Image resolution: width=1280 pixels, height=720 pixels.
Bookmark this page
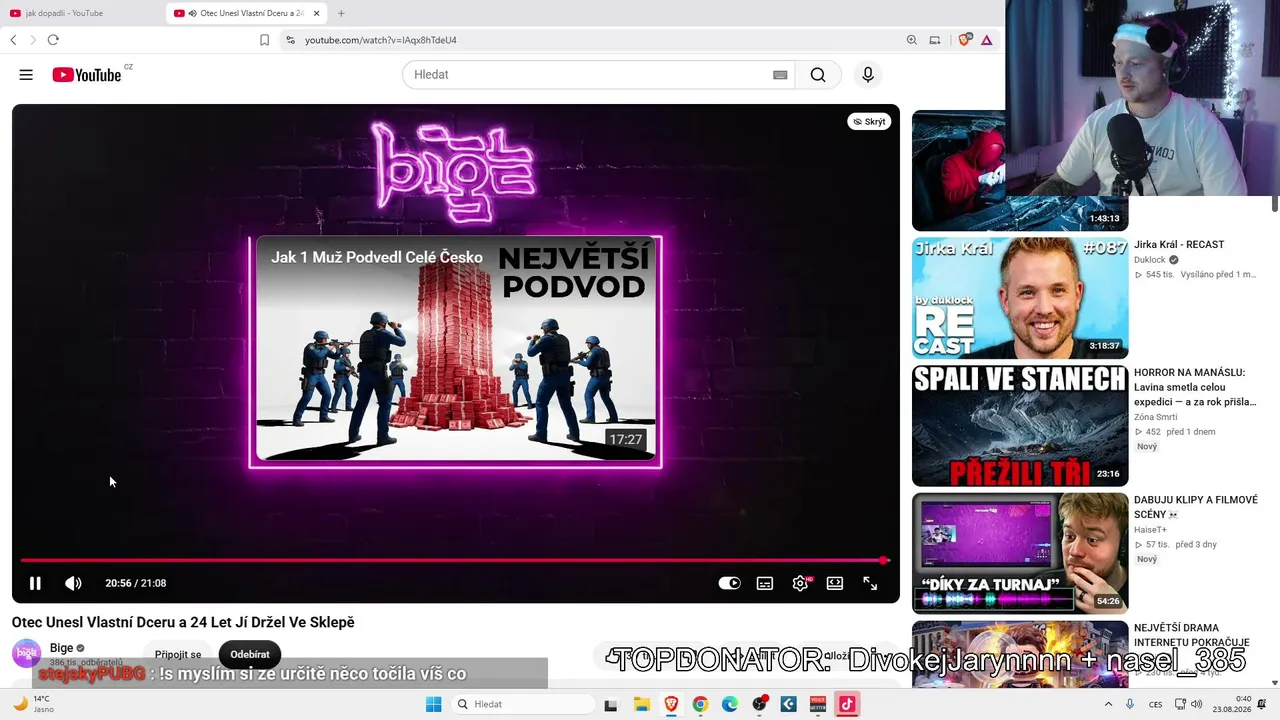click(x=264, y=40)
